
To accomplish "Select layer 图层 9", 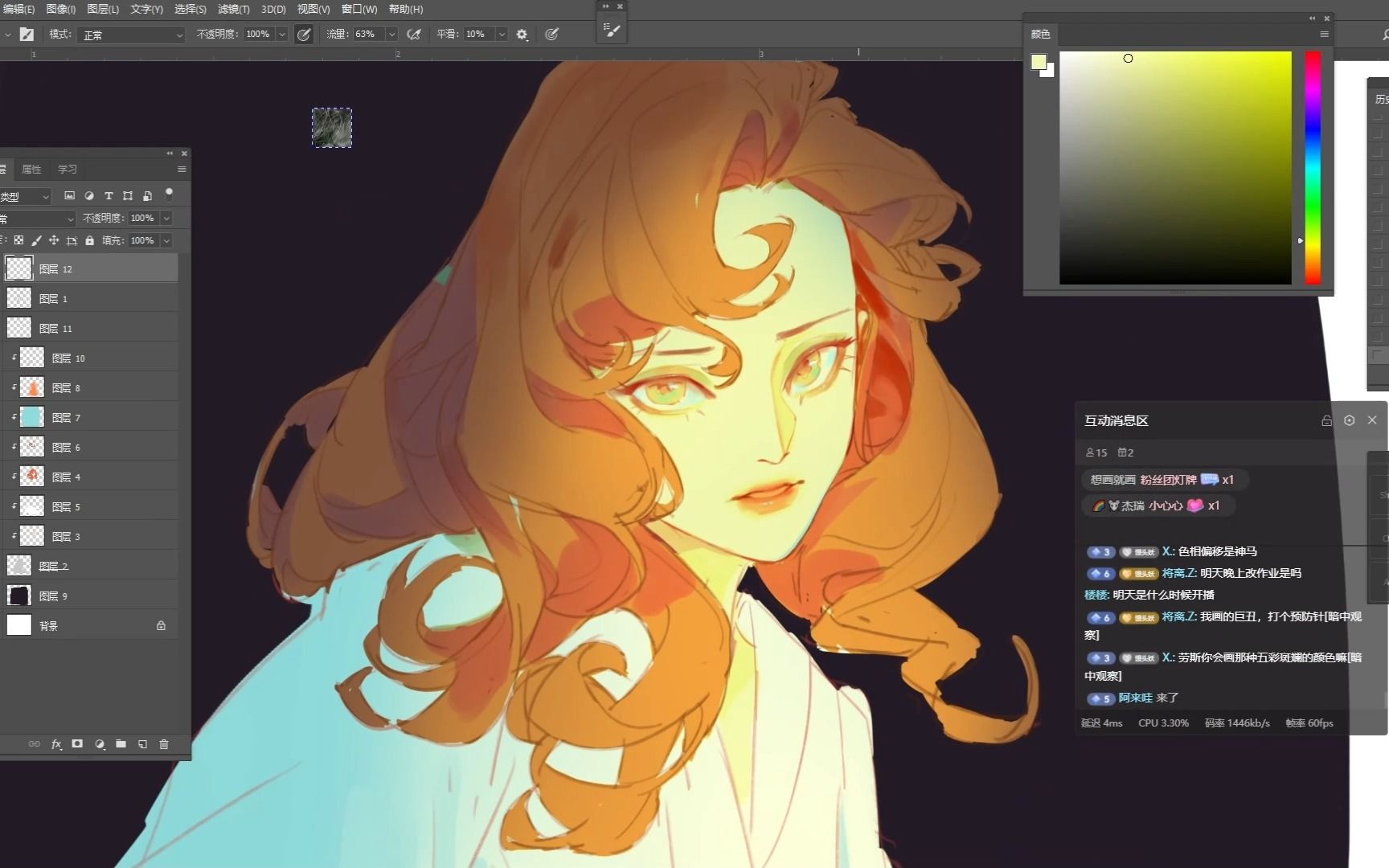I will point(89,596).
